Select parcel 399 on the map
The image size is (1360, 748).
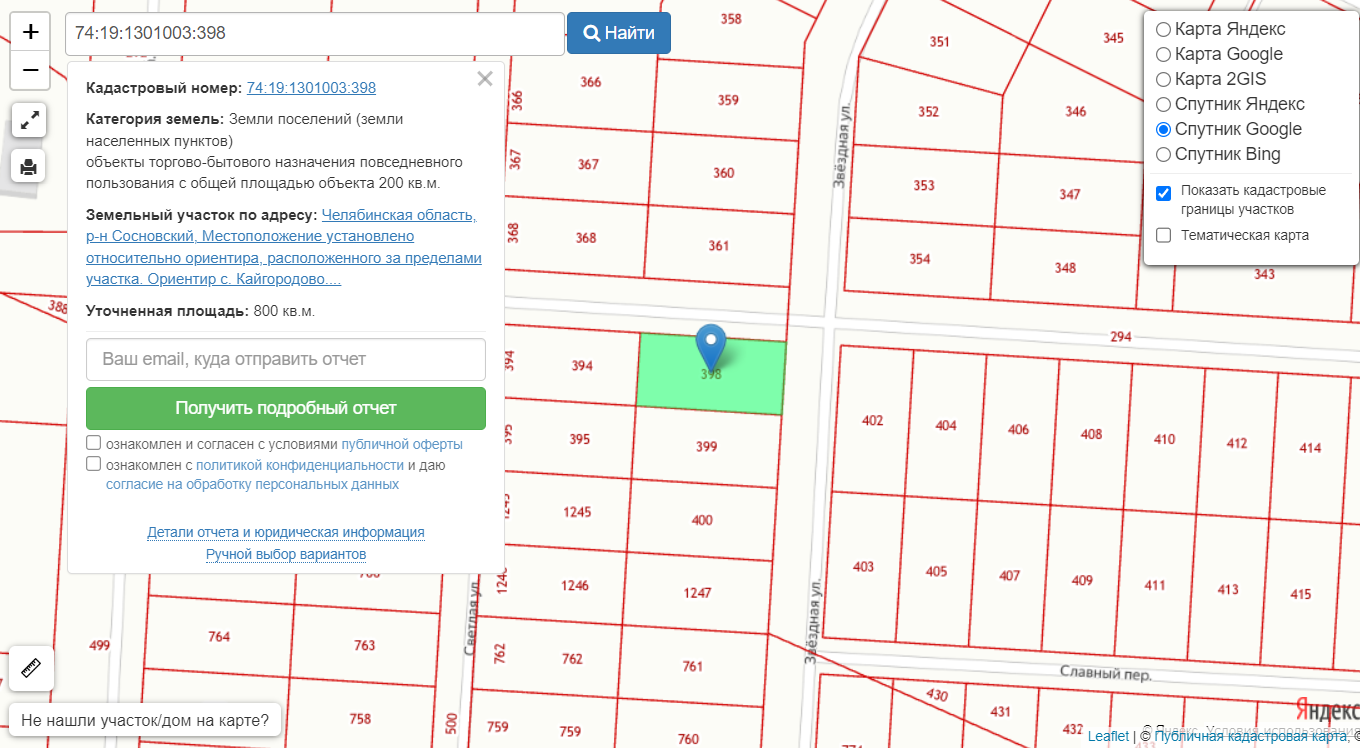(x=707, y=447)
